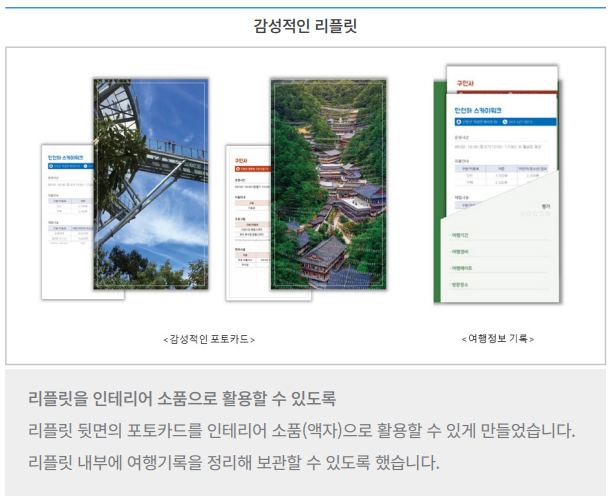Open the orange 구인사 info leaflet in center
The height and width of the screenshot is (502, 615).
point(247,220)
